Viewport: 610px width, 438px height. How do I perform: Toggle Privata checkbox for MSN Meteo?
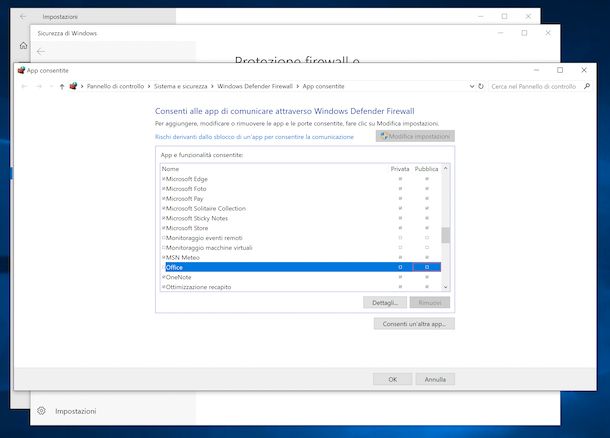tap(400, 258)
